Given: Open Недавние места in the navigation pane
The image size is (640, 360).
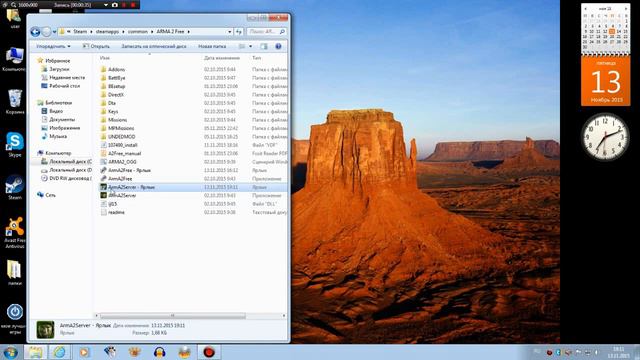Looking at the screenshot, I should [67, 77].
